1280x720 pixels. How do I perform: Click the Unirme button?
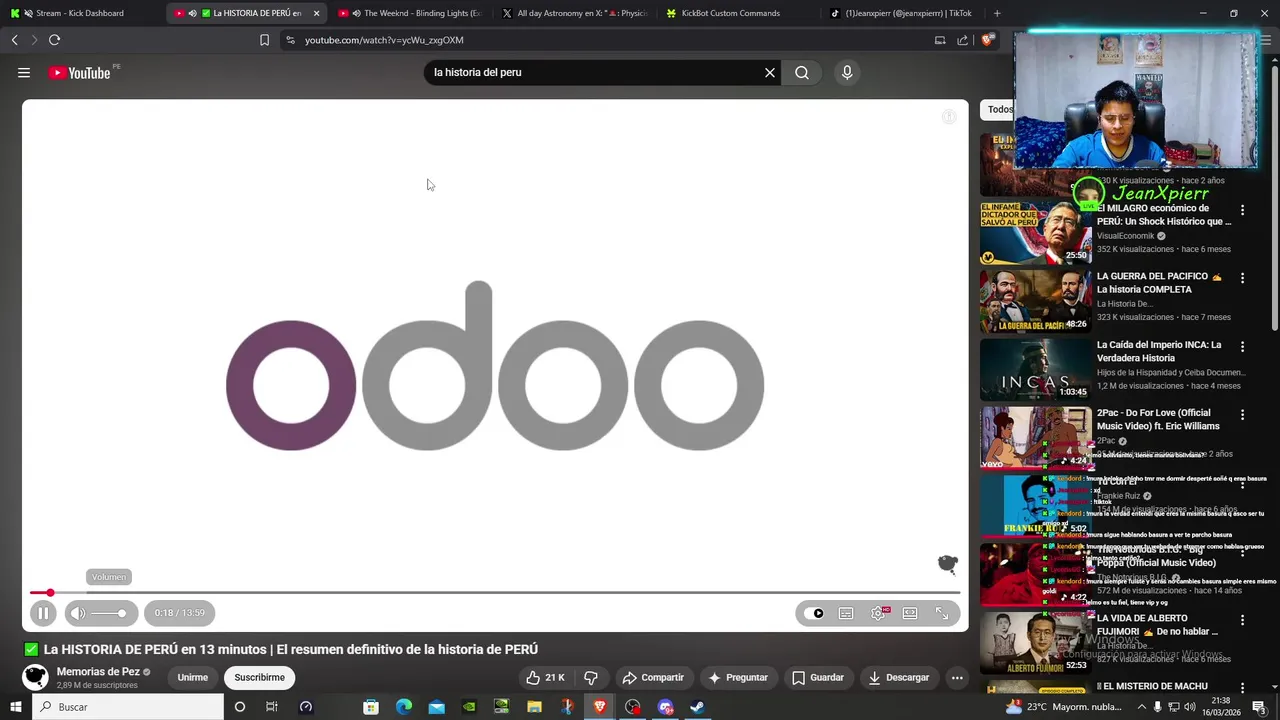(x=193, y=678)
